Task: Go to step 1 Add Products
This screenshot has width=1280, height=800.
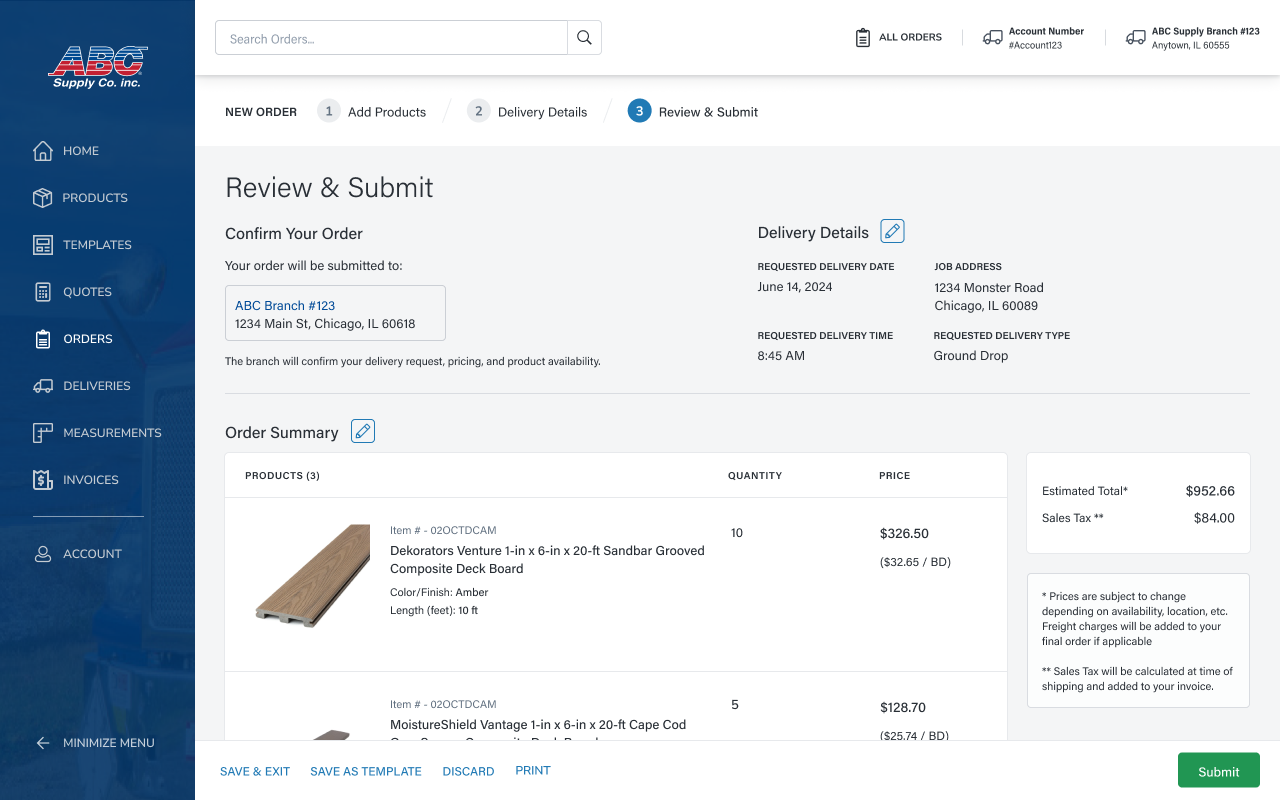Action: pyautogui.click(x=372, y=112)
